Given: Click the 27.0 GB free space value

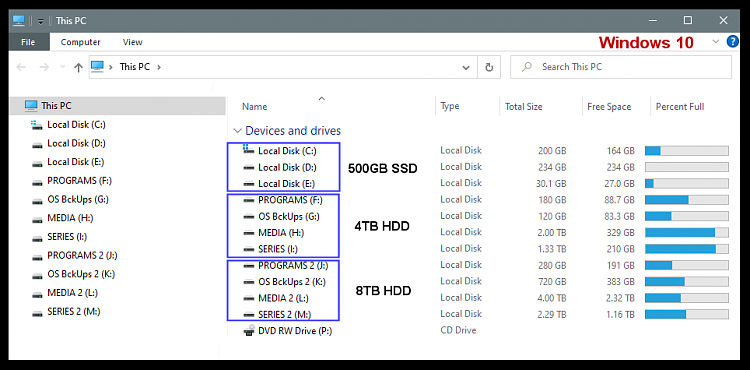Looking at the screenshot, I should [x=619, y=184].
